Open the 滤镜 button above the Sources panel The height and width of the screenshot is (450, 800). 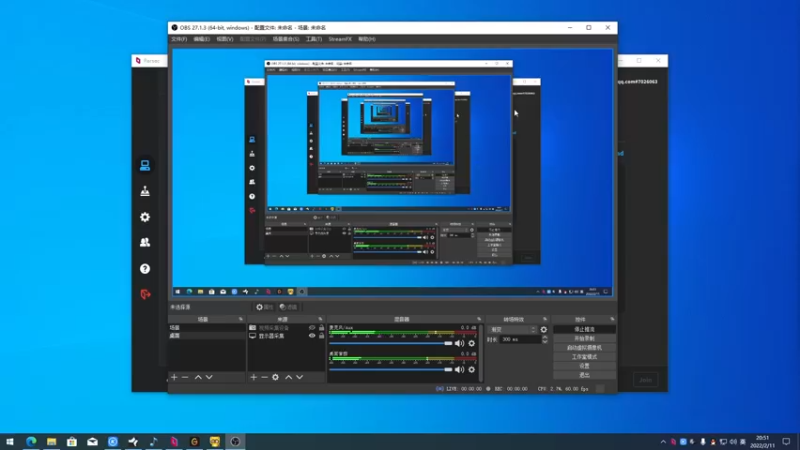288,307
